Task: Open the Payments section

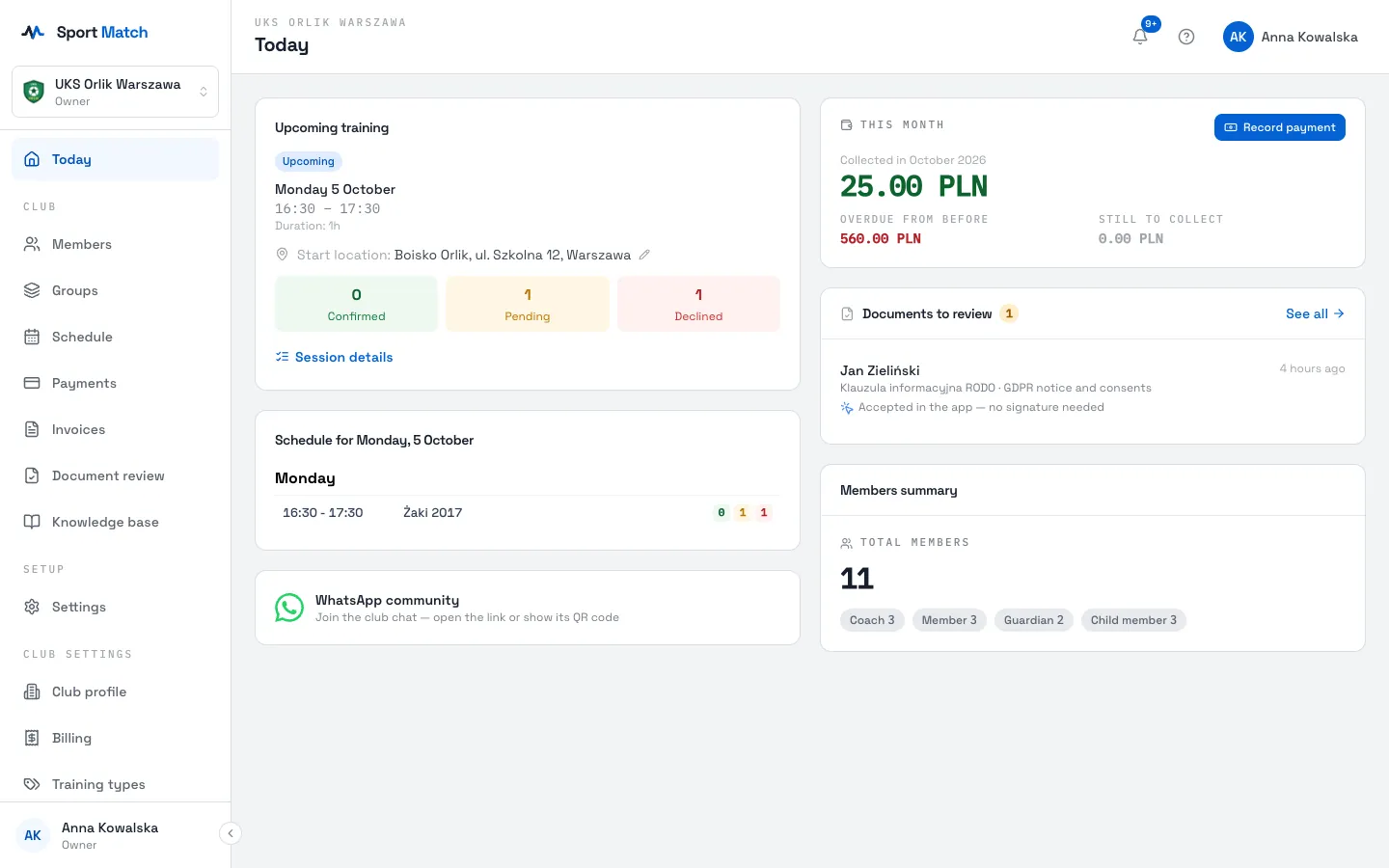Action: [115, 383]
